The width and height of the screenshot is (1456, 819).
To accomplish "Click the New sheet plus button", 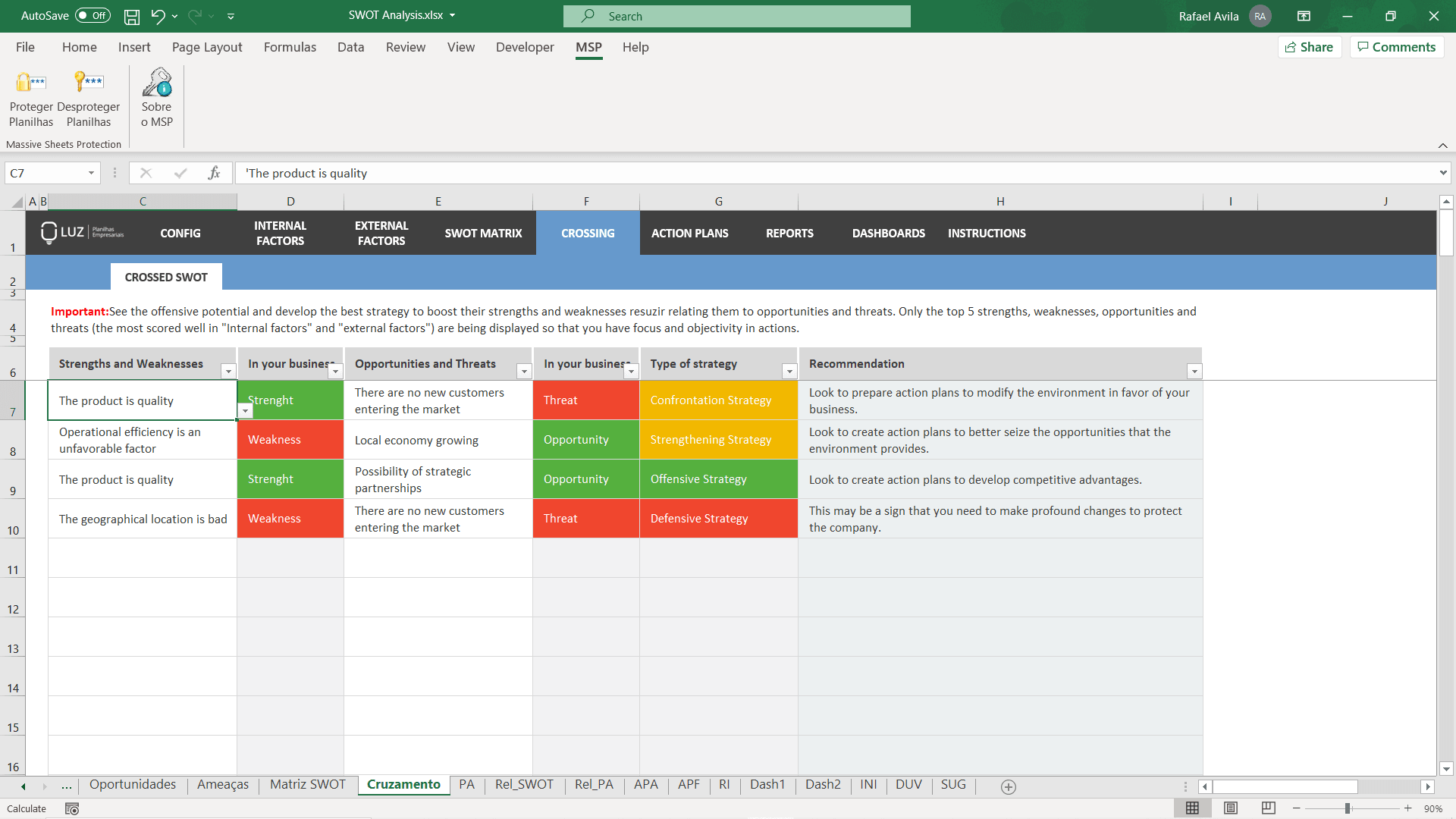I will click(x=1009, y=787).
